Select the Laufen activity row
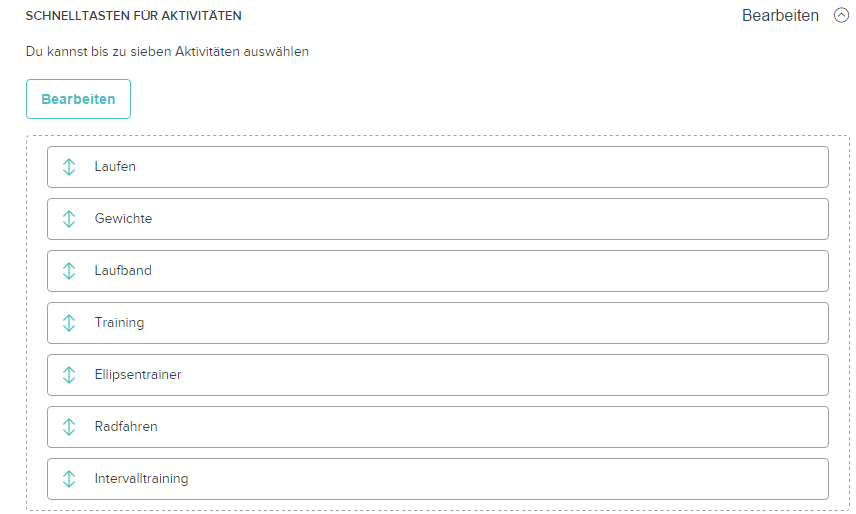 [438, 167]
